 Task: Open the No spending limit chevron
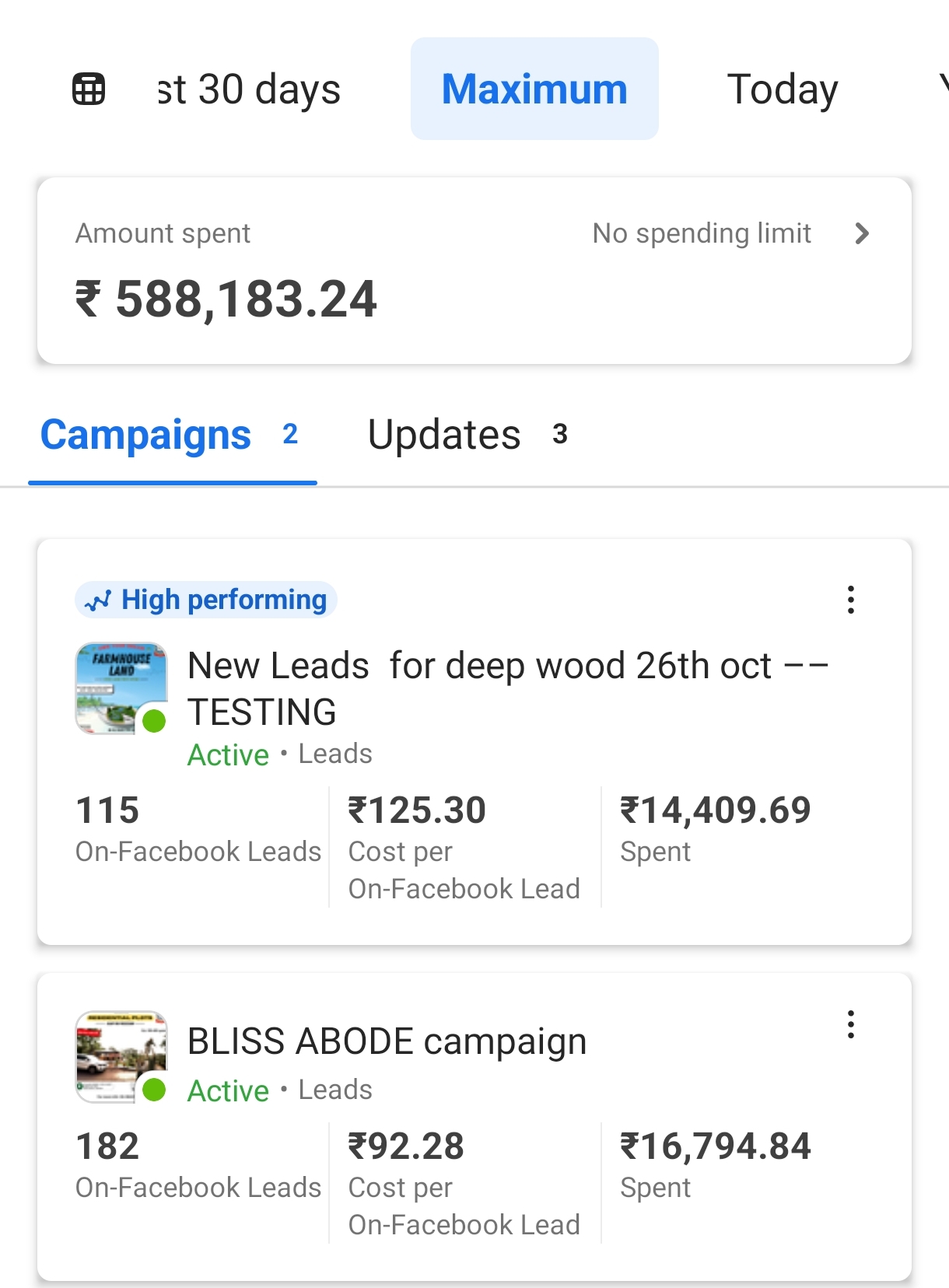861,233
